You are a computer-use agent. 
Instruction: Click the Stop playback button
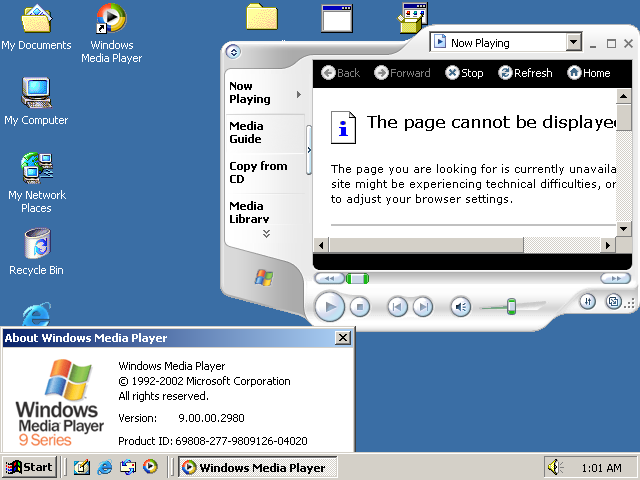point(360,307)
